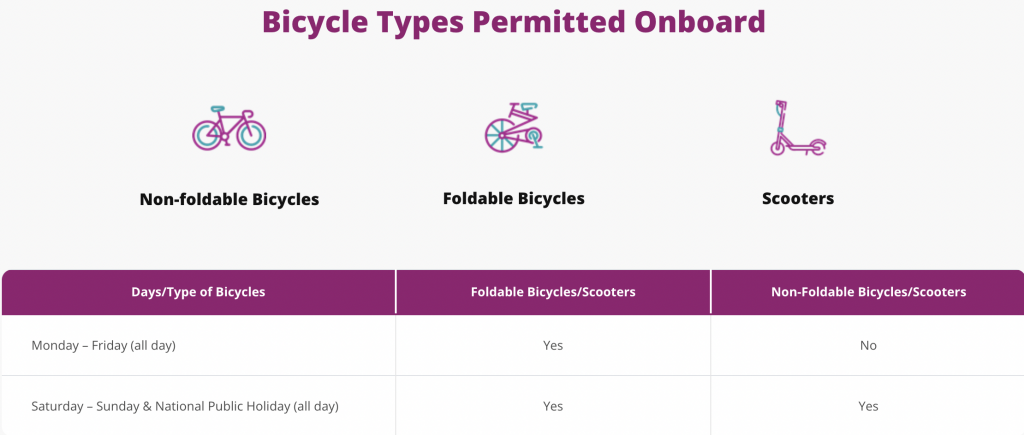Click the non-foldable bicycle icon
Screen dimensions: 1024x435
(229, 128)
